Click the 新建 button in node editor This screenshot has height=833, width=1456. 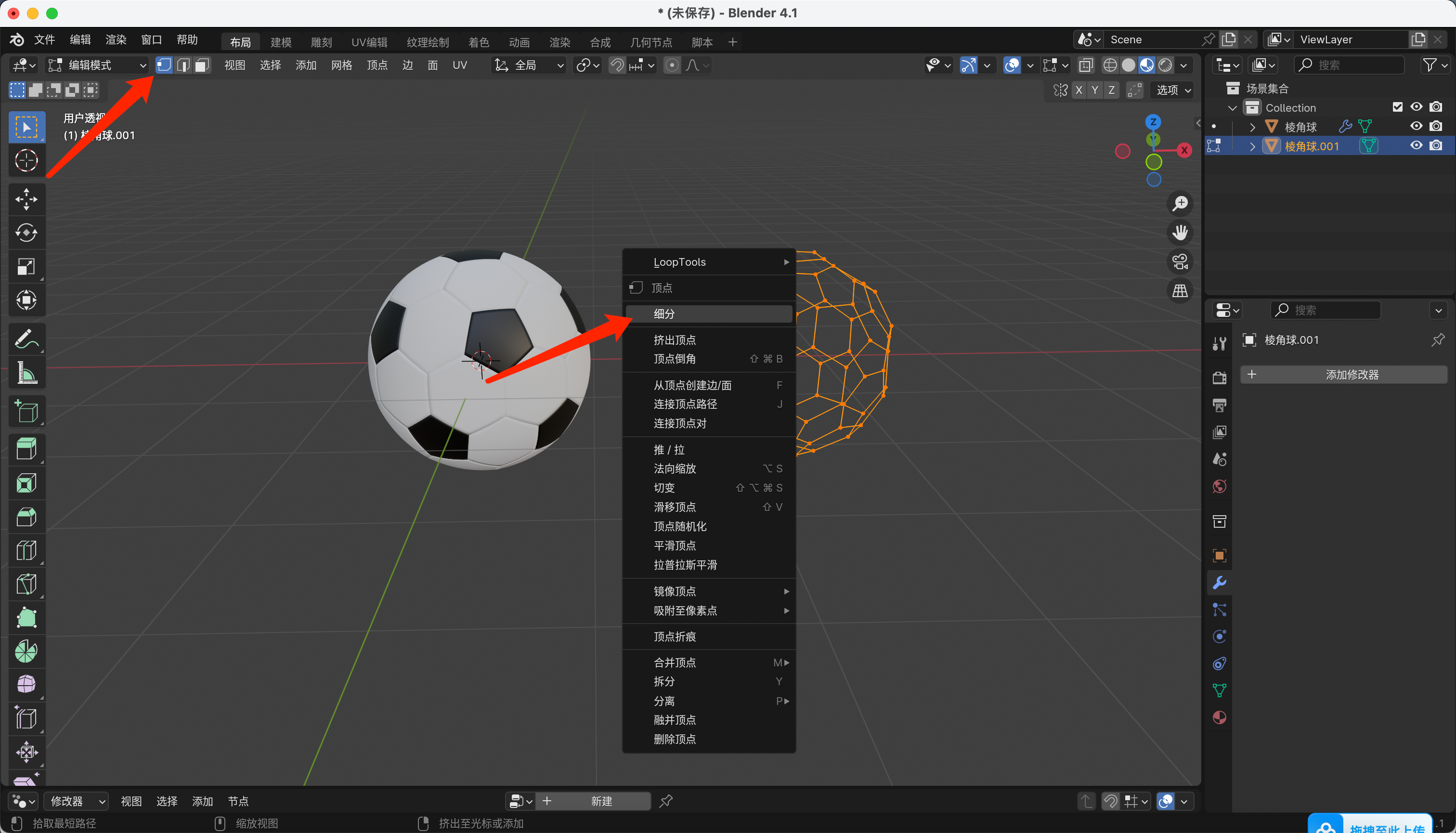pos(601,801)
